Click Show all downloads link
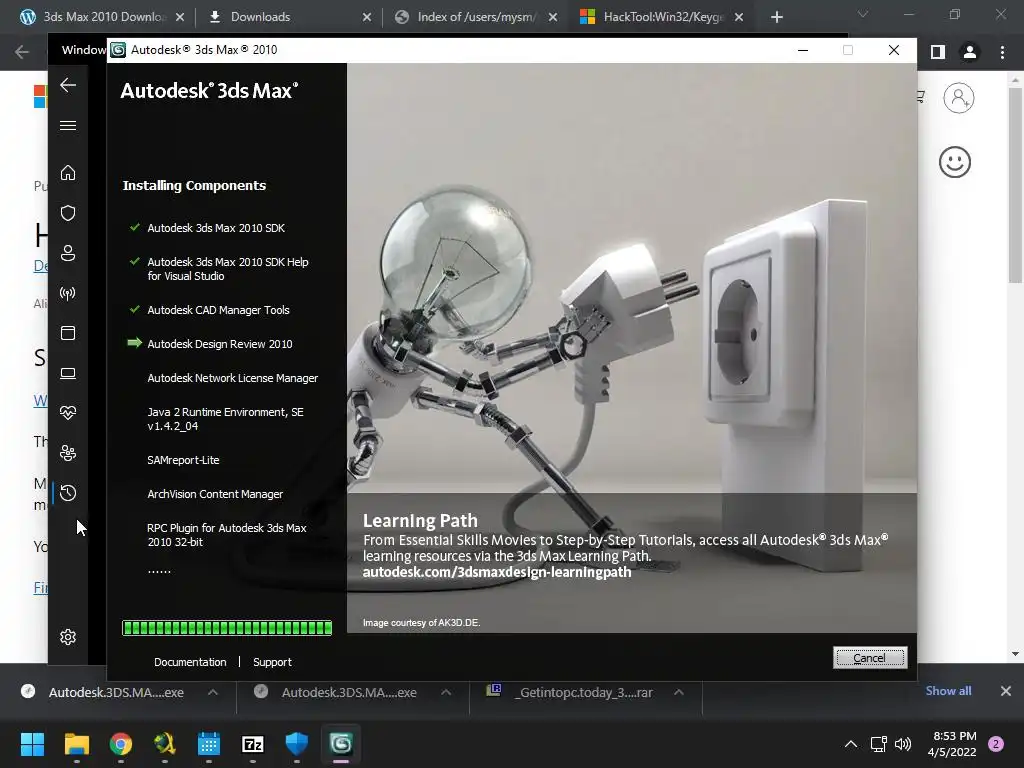 [x=948, y=691]
